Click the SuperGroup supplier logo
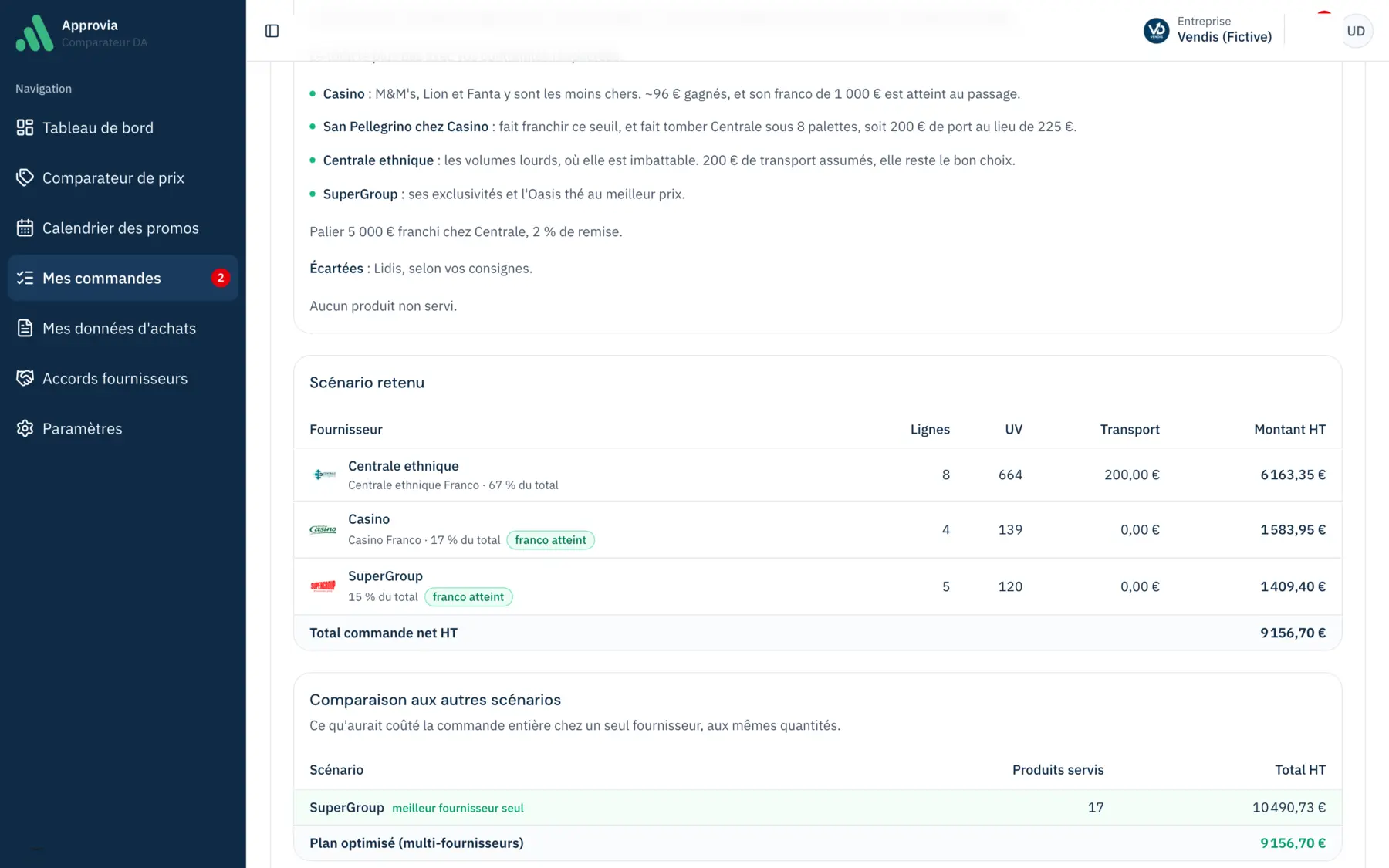This screenshot has width=1389, height=868. pos(323,586)
